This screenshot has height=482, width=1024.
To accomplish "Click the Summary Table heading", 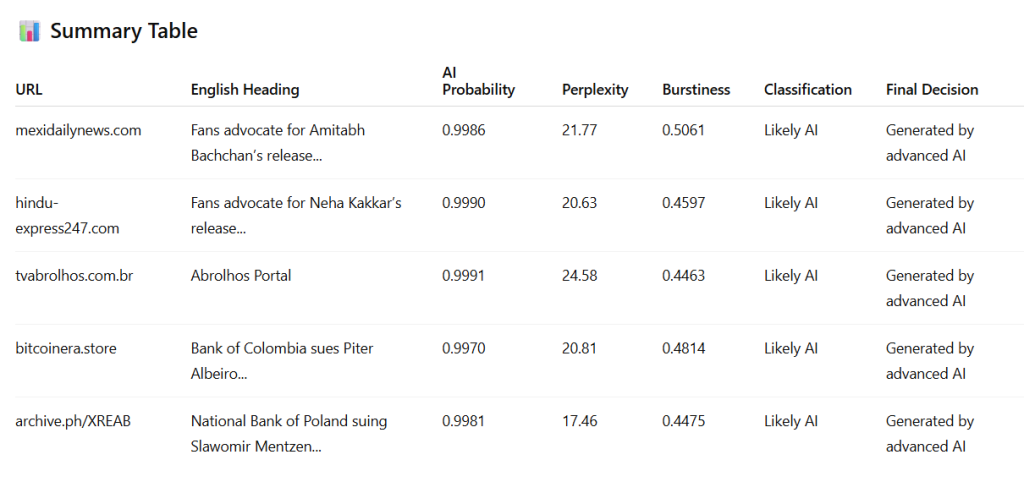I will click(x=124, y=31).
